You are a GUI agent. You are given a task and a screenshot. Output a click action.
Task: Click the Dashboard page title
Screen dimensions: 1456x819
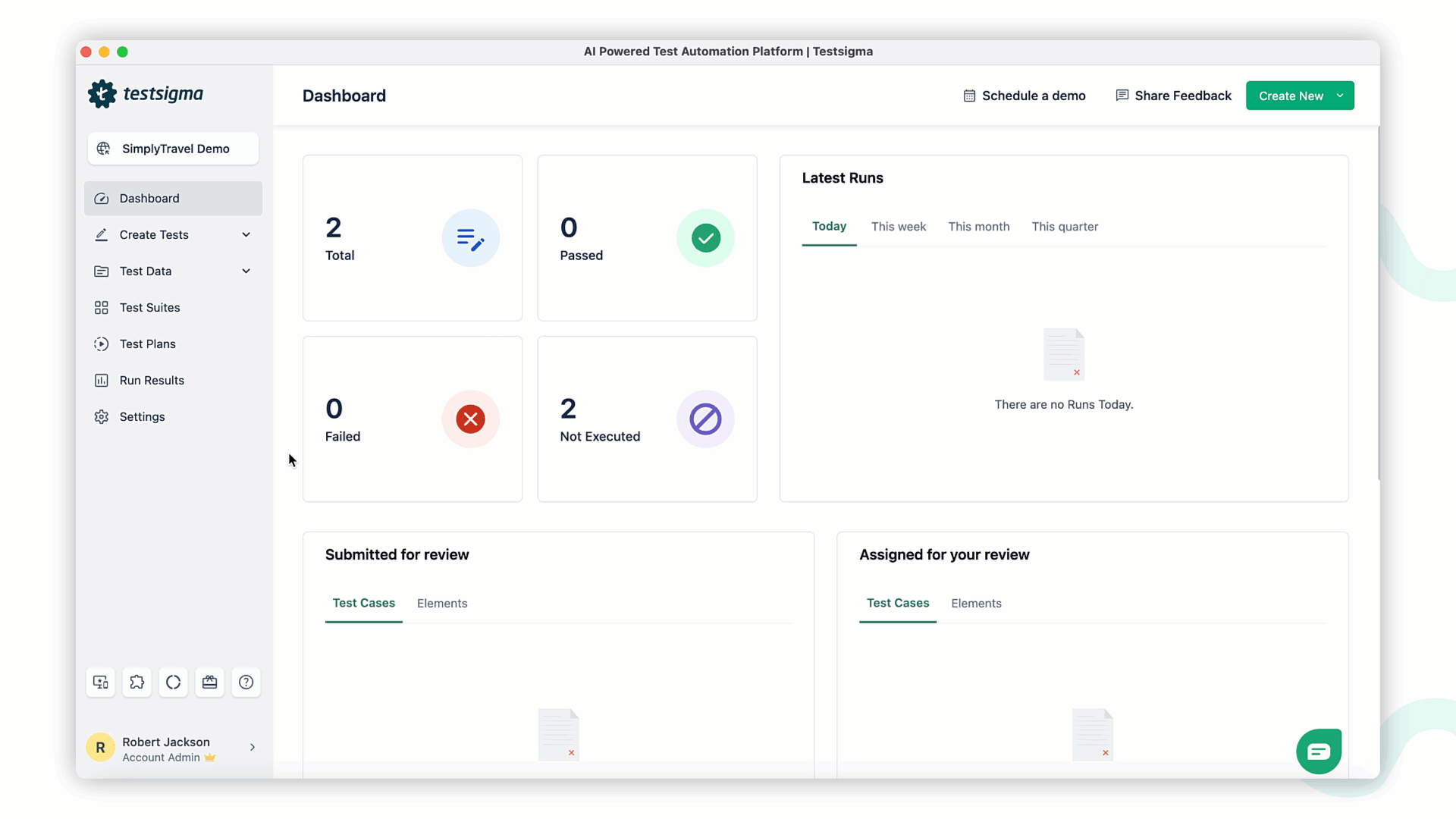click(344, 96)
